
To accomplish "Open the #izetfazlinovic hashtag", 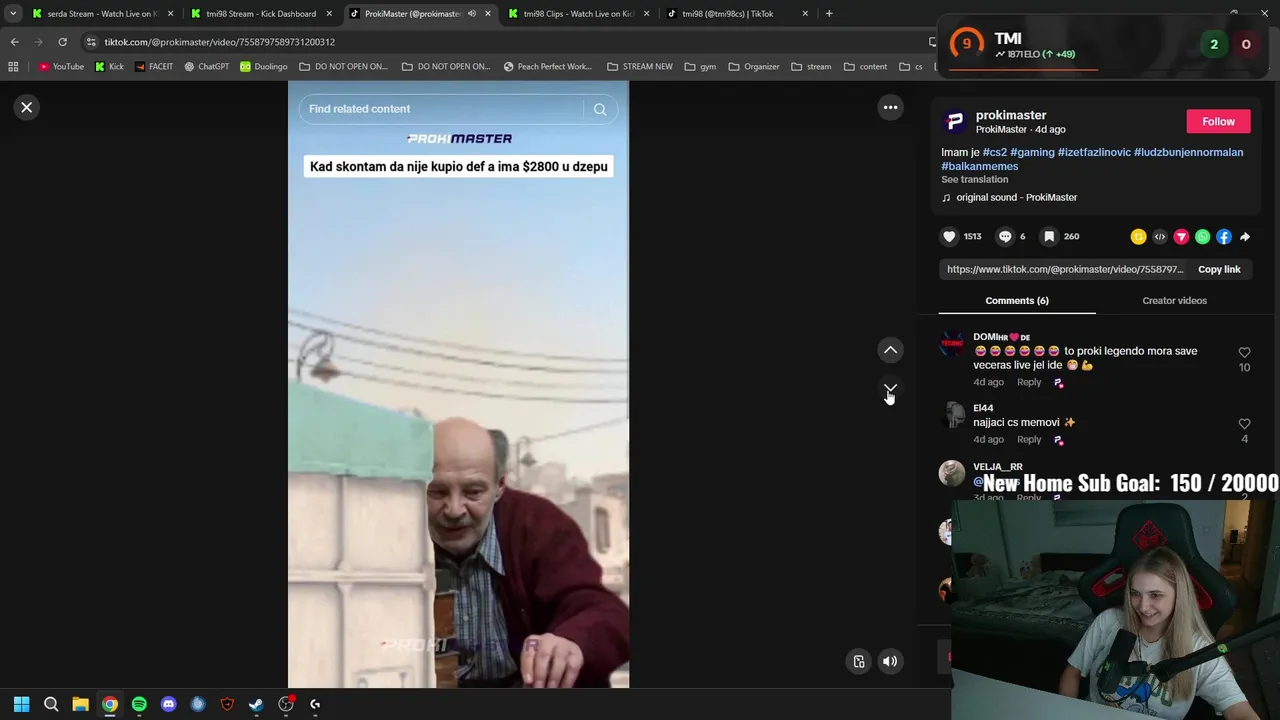I will tap(1094, 152).
